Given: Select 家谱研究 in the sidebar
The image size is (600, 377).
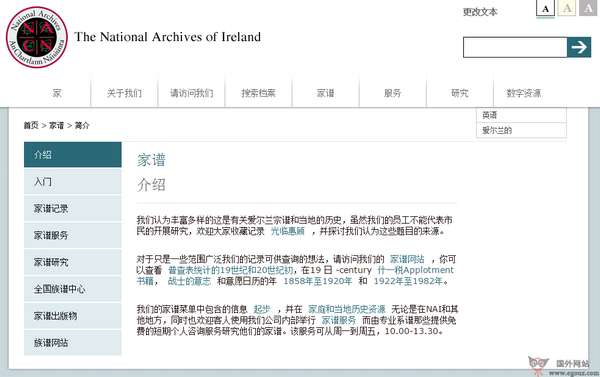Looking at the screenshot, I should coord(73,262).
